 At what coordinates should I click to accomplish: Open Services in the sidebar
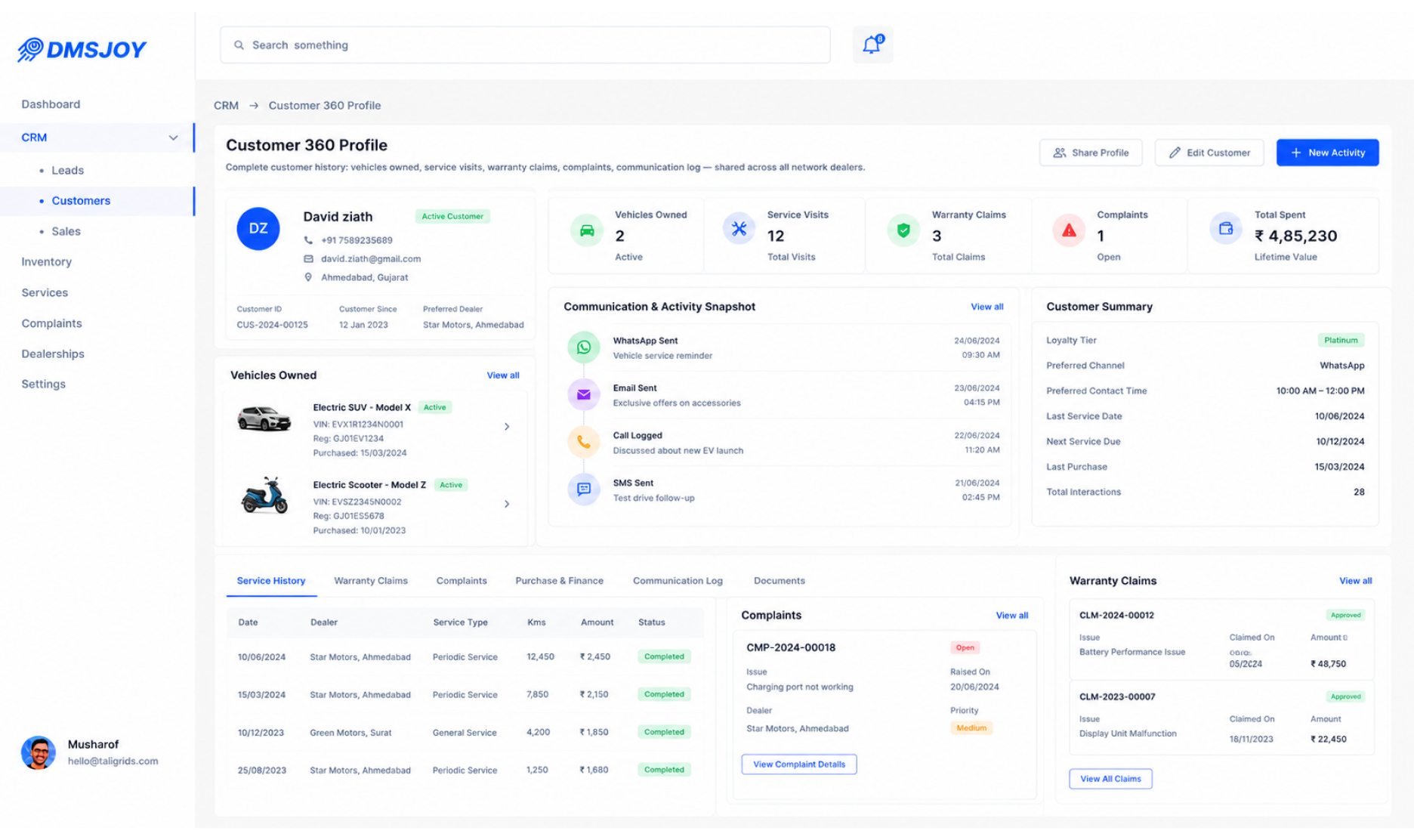click(x=45, y=292)
